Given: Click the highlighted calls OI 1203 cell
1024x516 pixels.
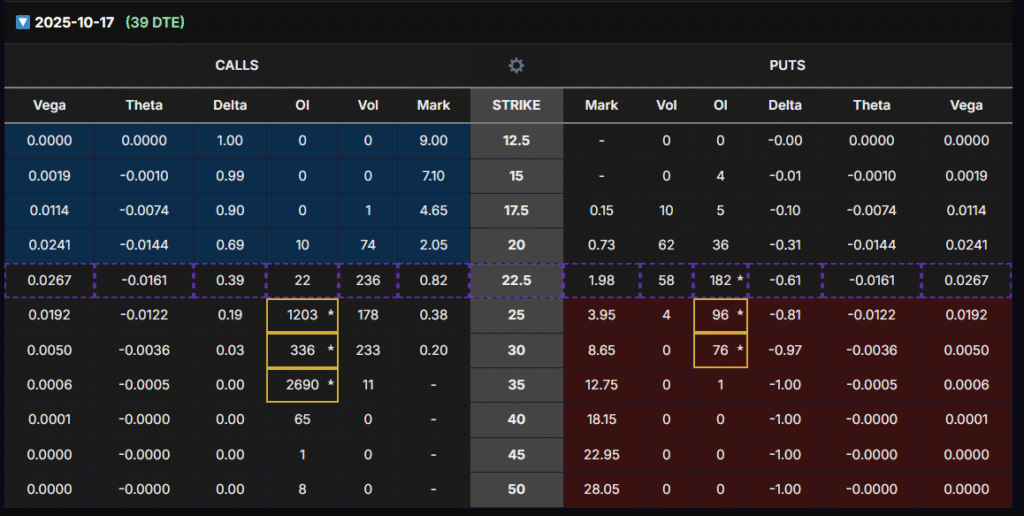Looking at the screenshot, I should click(302, 315).
